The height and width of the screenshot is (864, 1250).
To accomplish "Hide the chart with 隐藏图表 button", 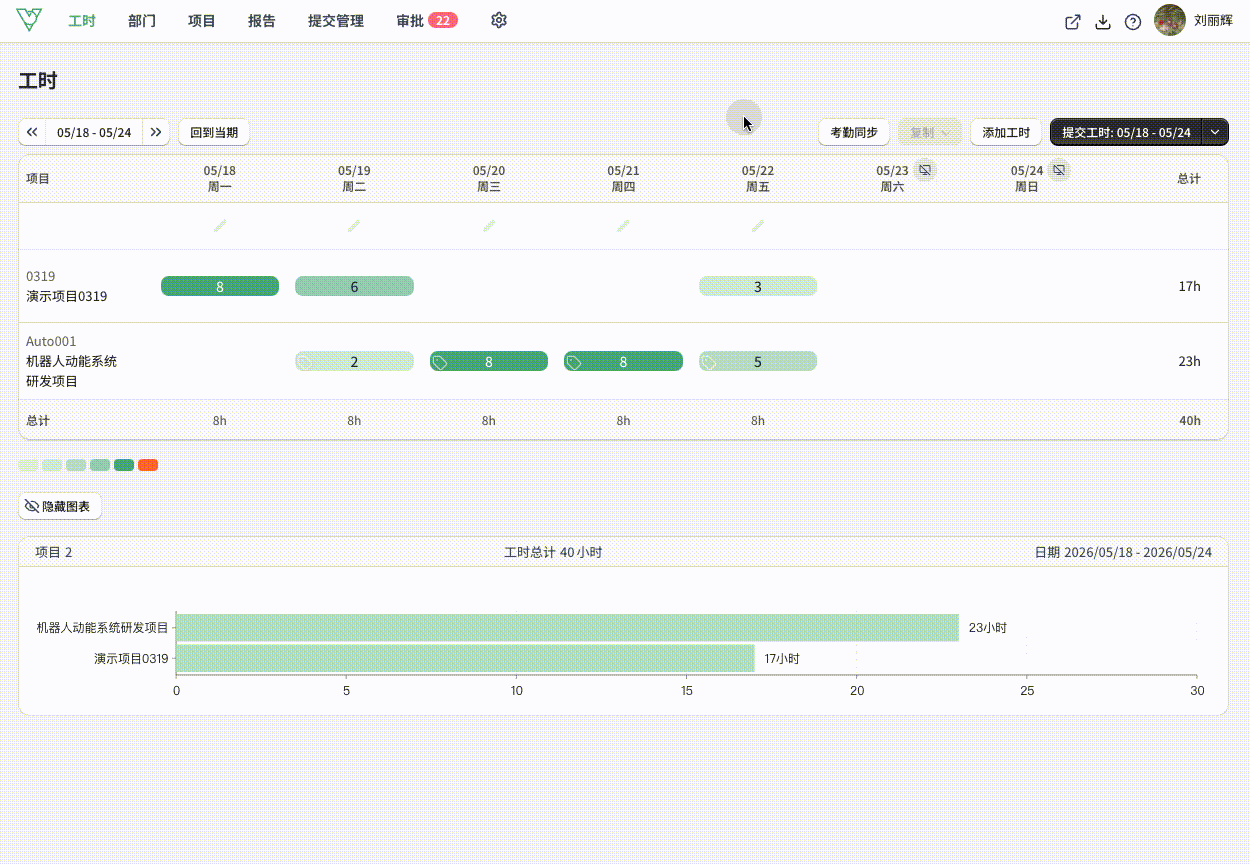I will click(60, 507).
